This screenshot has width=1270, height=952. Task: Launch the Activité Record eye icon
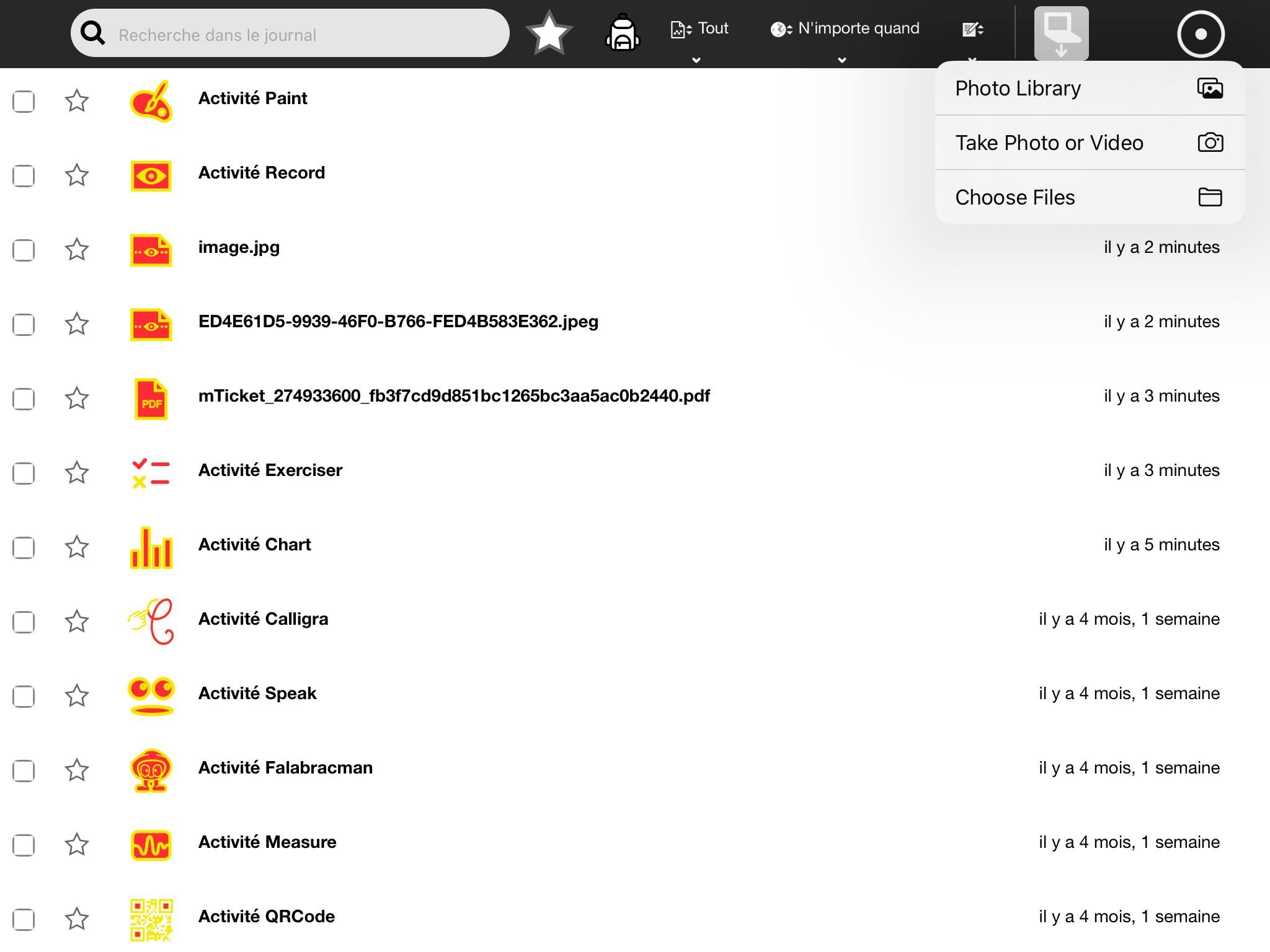151,176
